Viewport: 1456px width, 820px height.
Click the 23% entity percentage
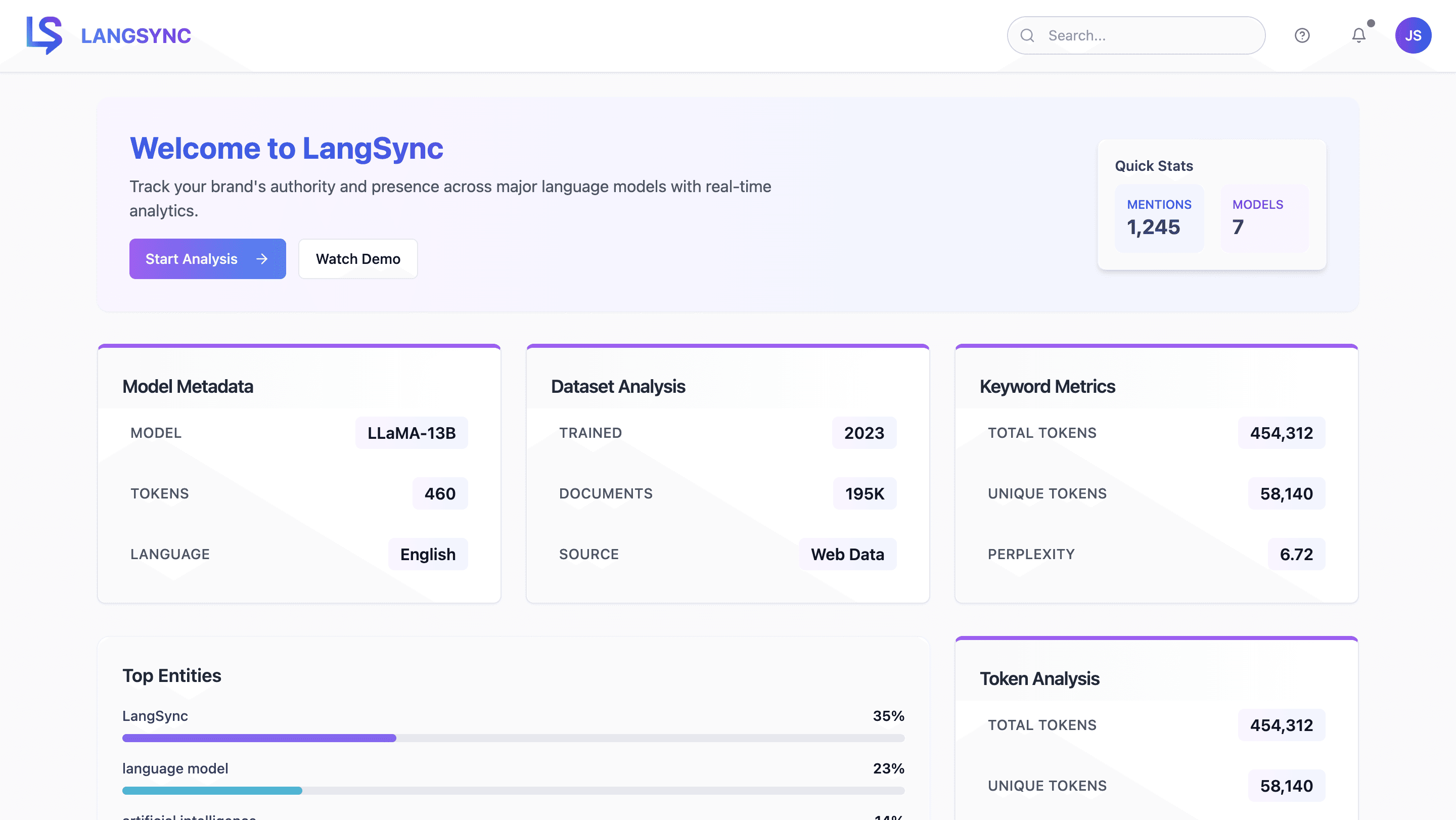(888, 768)
